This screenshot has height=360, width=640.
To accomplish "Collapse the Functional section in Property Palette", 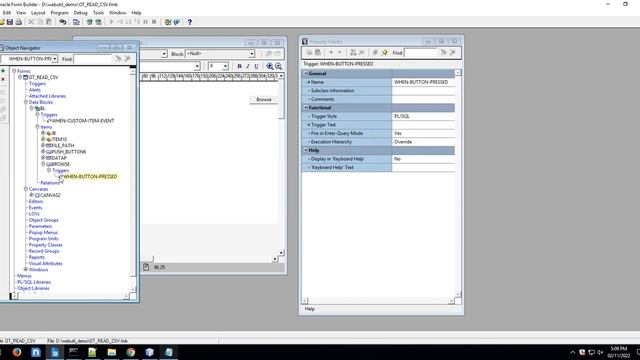I will point(306,108).
